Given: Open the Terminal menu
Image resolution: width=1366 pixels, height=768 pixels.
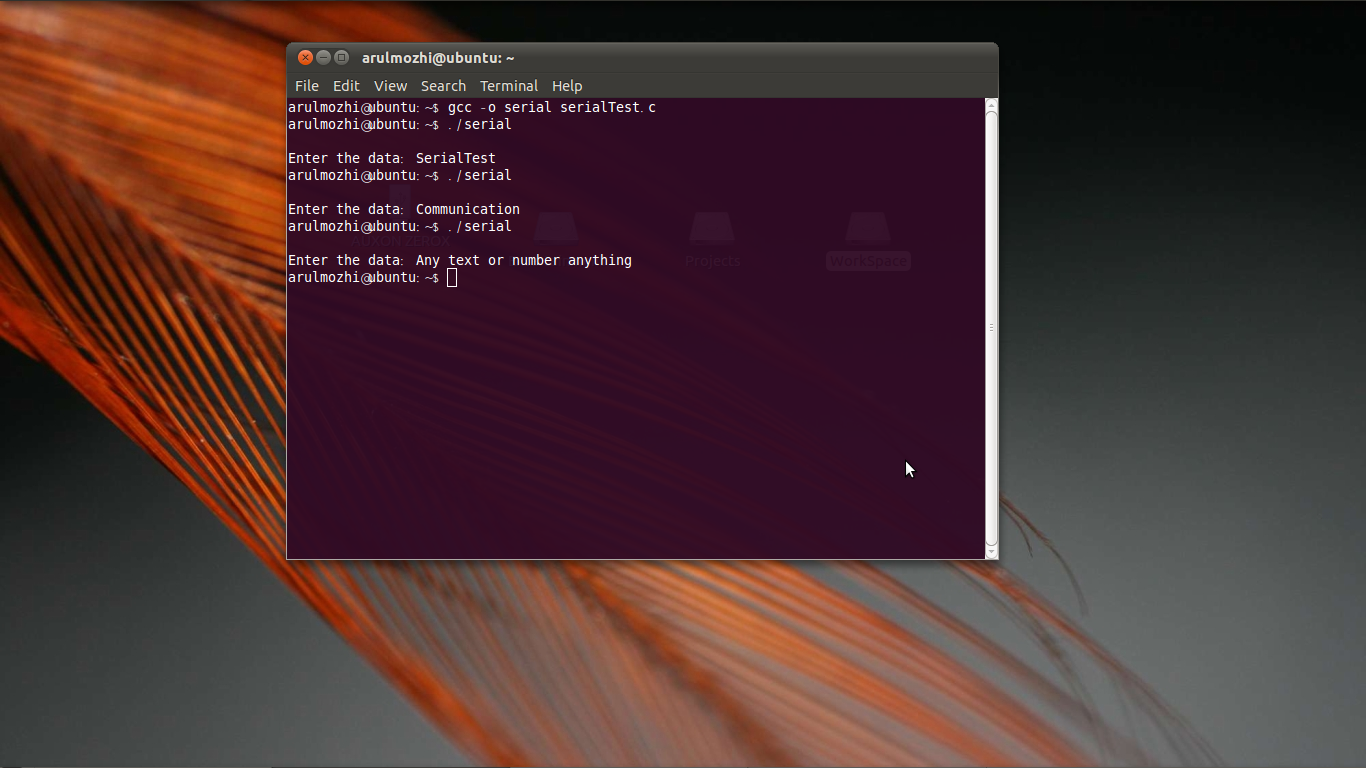Looking at the screenshot, I should 509,86.
